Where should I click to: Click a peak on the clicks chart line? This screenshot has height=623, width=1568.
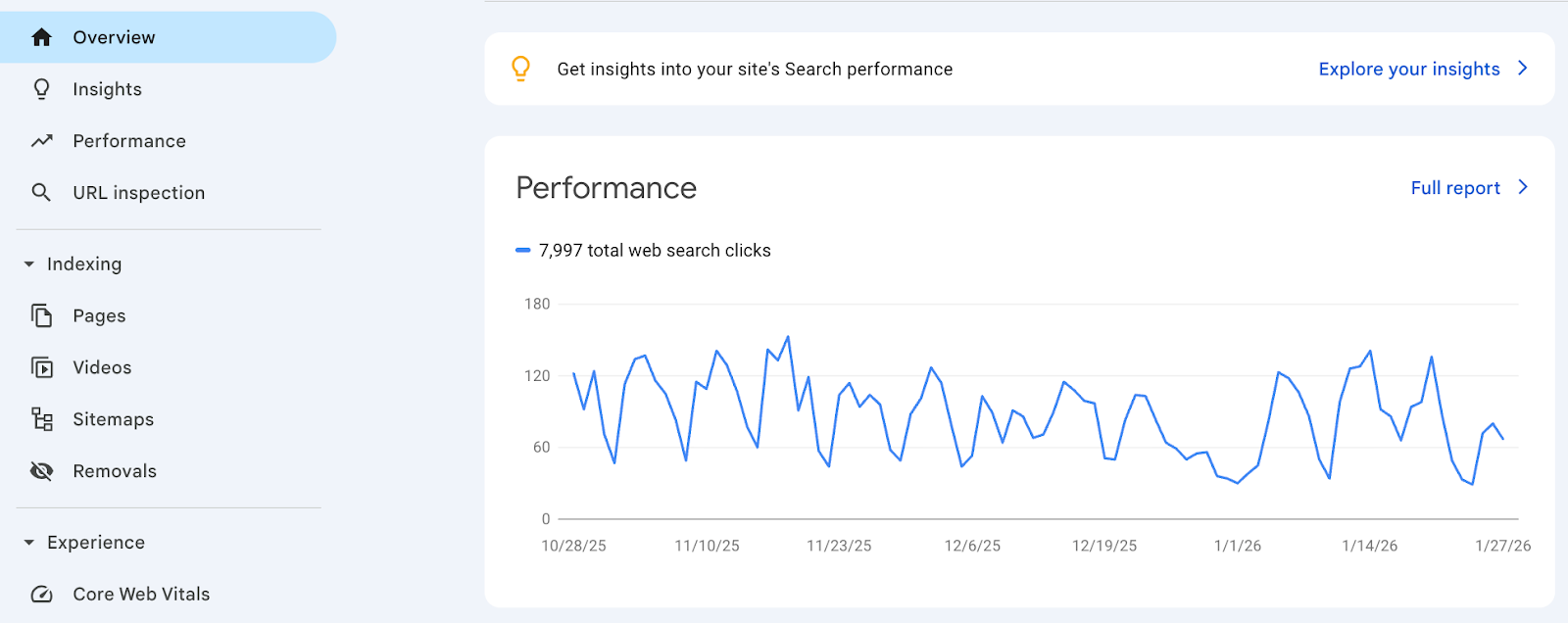(x=787, y=336)
